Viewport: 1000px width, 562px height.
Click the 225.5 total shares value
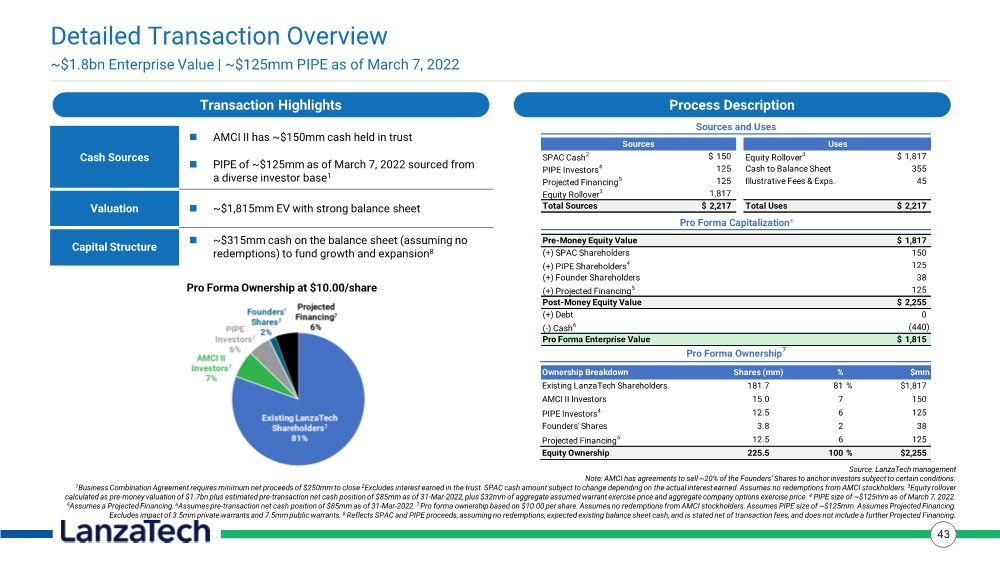pos(758,453)
